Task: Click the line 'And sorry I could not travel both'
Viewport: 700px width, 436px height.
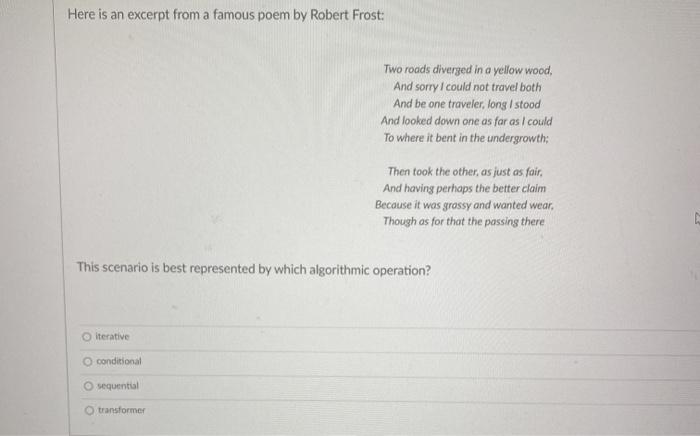Action: pyautogui.click(x=467, y=87)
